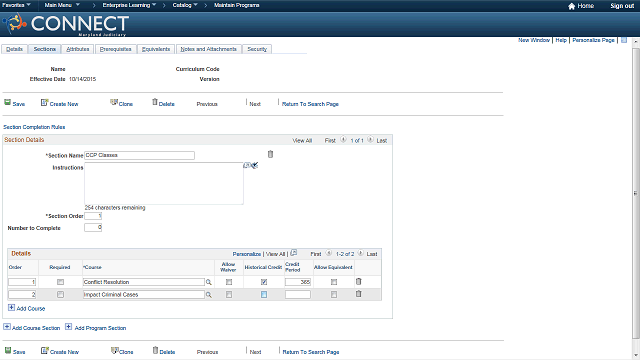Click the Add Course plus icon

(11, 308)
